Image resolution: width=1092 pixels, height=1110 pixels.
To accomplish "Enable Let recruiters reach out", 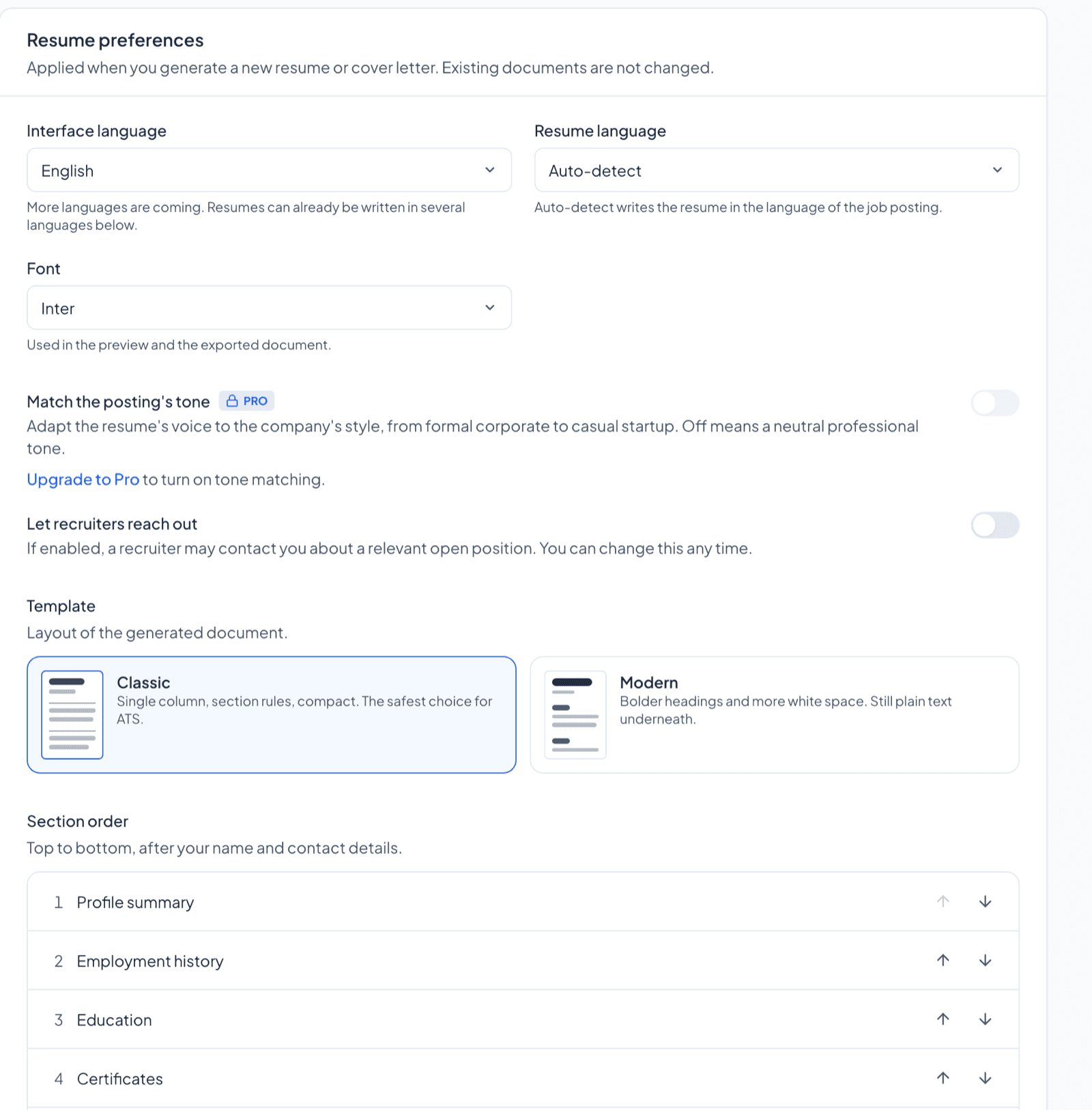I will click(995, 525).
